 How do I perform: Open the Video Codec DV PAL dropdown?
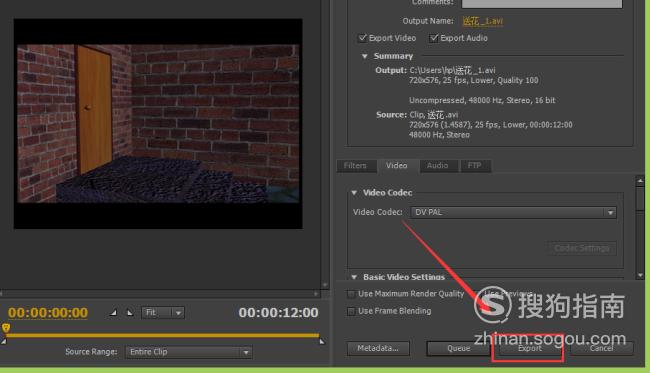(x=513, y=212)
